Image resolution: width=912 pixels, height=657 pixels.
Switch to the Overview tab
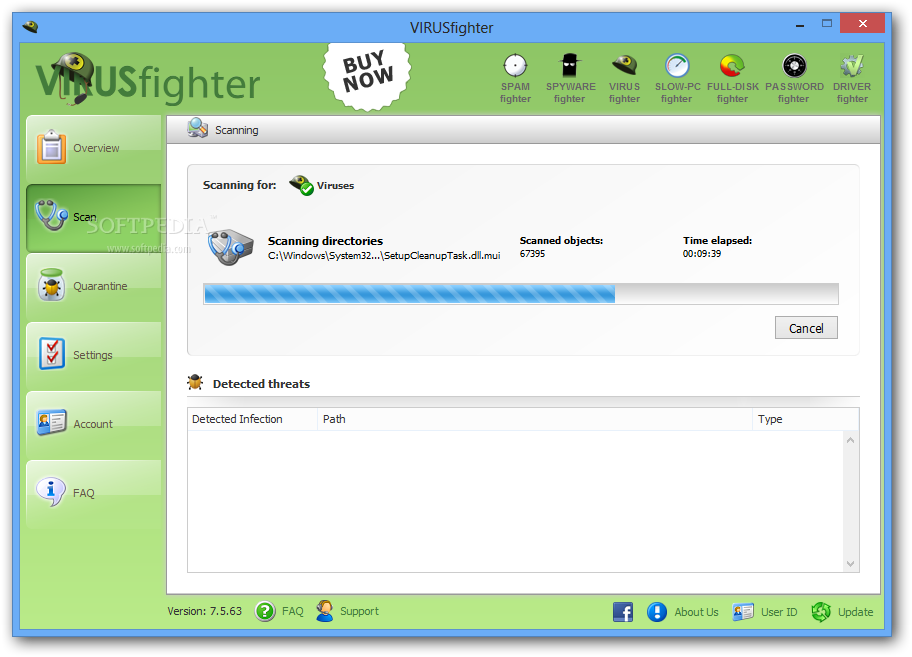tap(94, 148)
